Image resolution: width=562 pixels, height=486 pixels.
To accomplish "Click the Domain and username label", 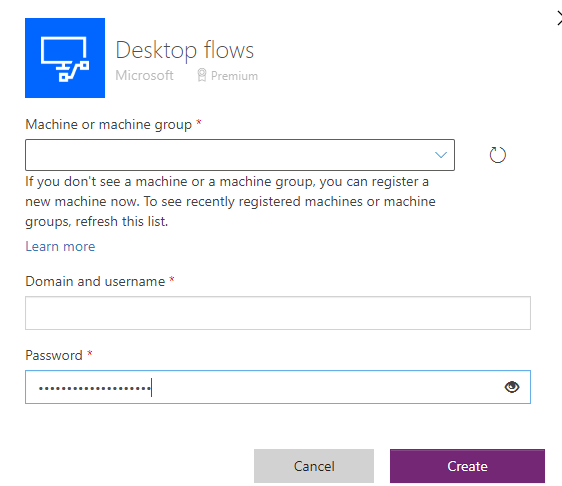I will [95, 281].
